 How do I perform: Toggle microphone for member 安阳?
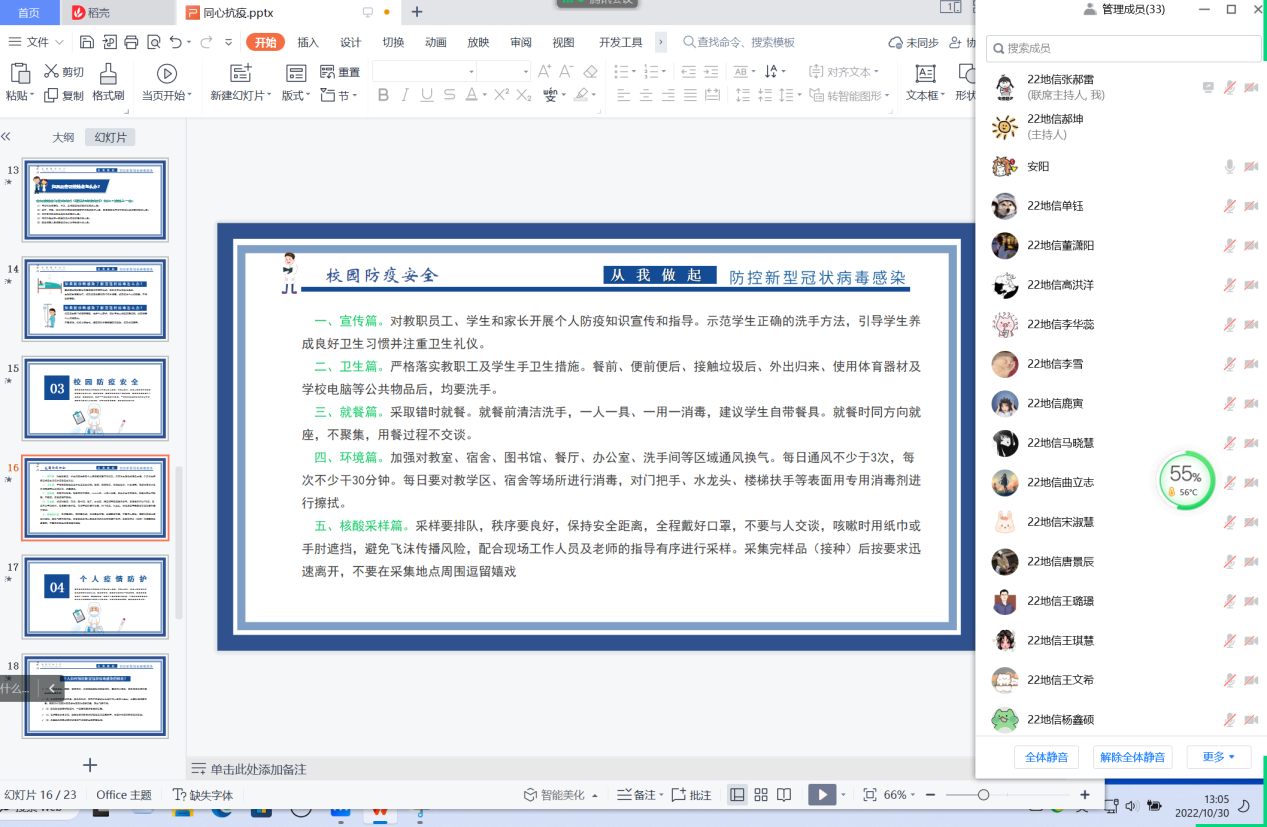coord(1230,167)
